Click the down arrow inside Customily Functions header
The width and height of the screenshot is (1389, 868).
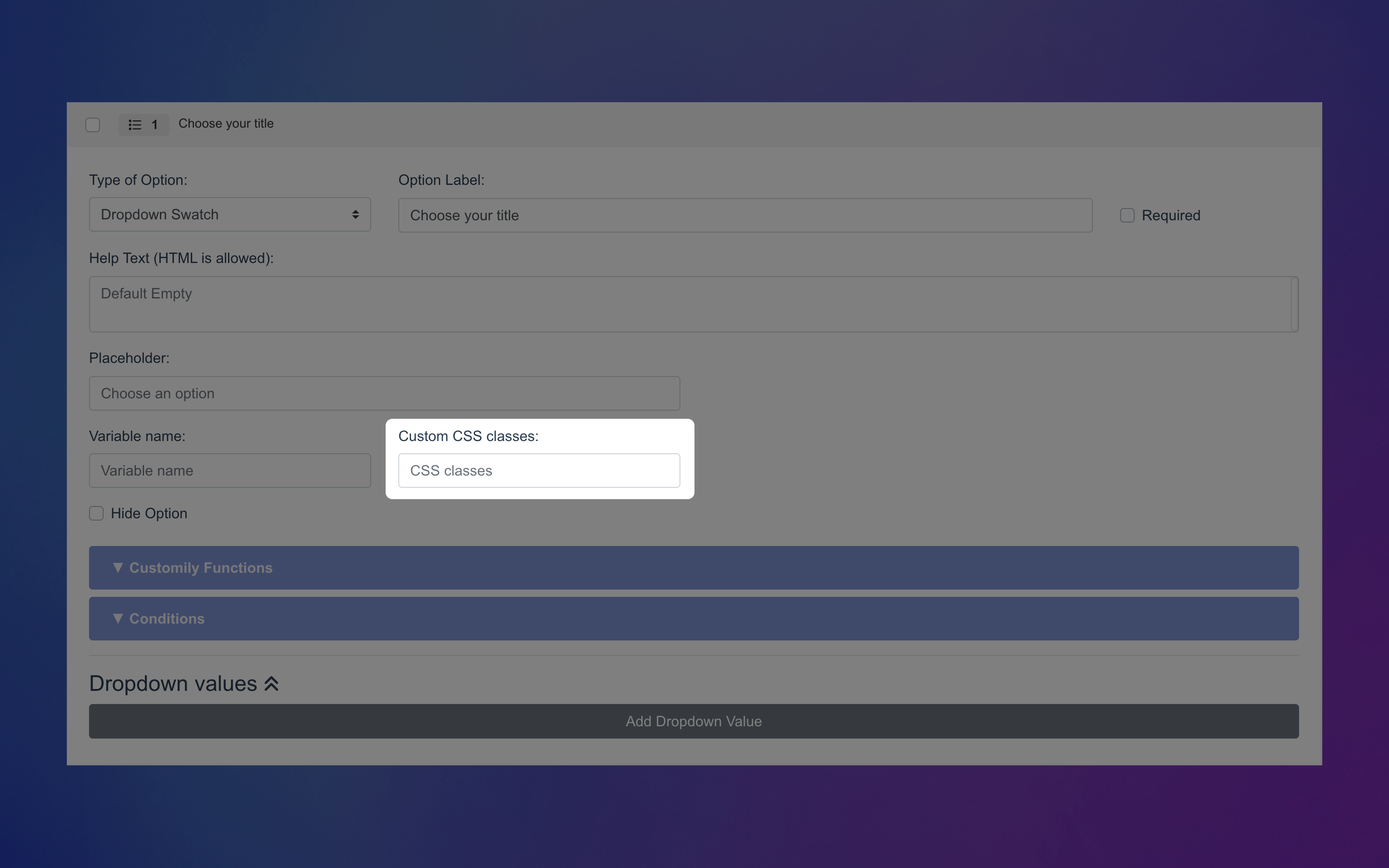[x=118, y=567]
